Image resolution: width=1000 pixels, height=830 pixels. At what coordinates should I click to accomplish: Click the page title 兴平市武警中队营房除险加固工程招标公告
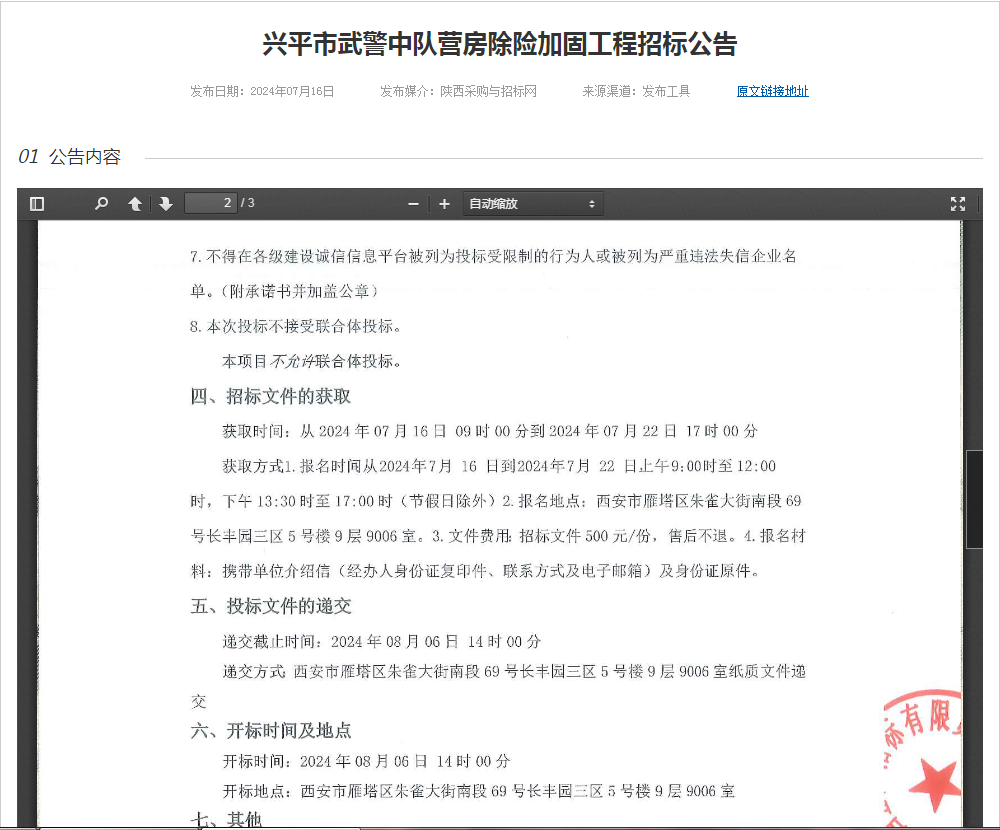tap(499, 44)
